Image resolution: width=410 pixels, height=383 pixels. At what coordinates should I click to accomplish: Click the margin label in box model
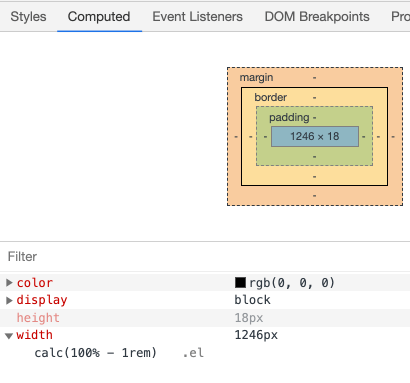[x=256, y=77]
